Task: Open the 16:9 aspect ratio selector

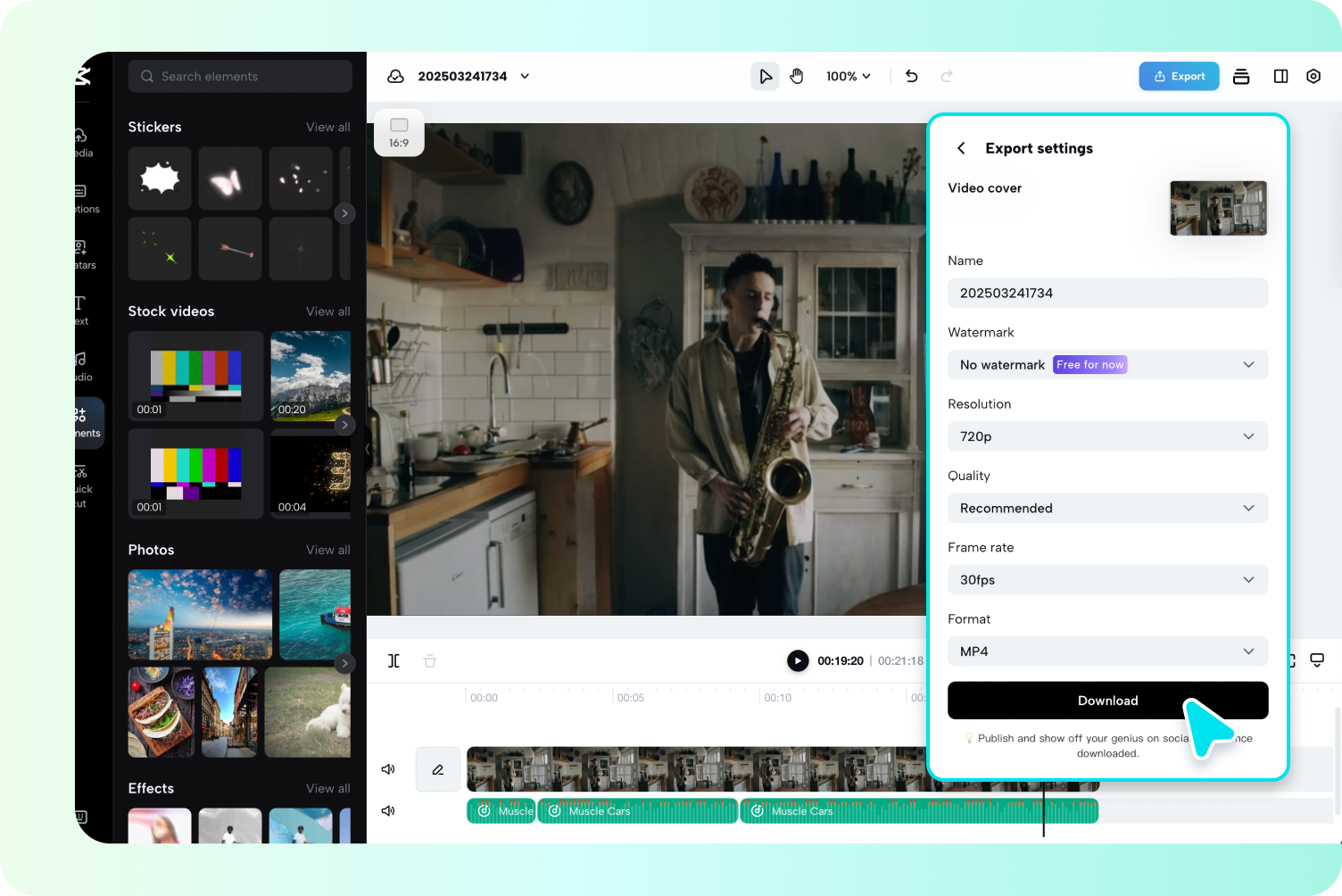Action: (399, 133)
